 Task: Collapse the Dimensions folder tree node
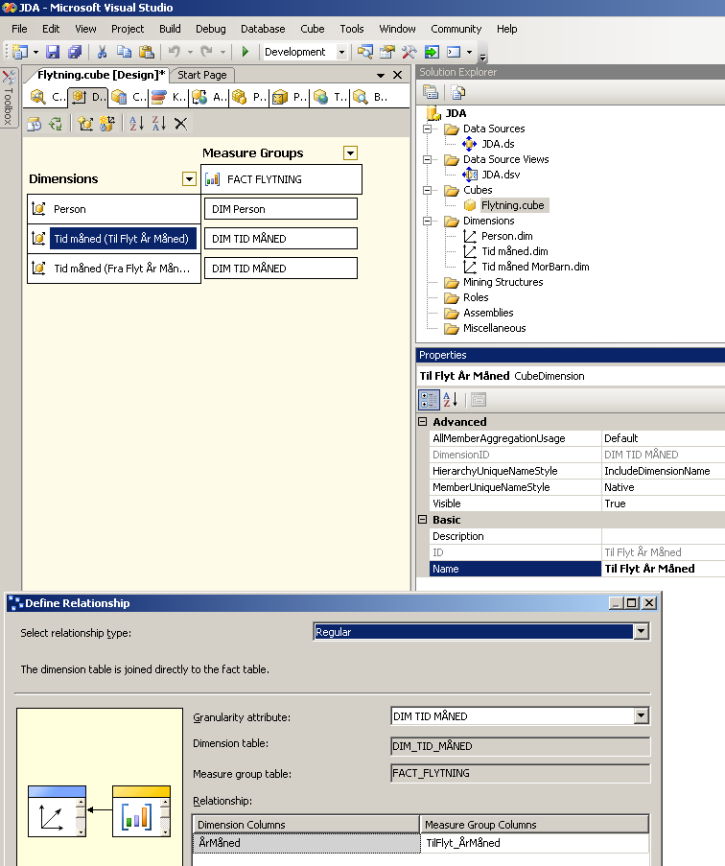(x=427, y=221)
